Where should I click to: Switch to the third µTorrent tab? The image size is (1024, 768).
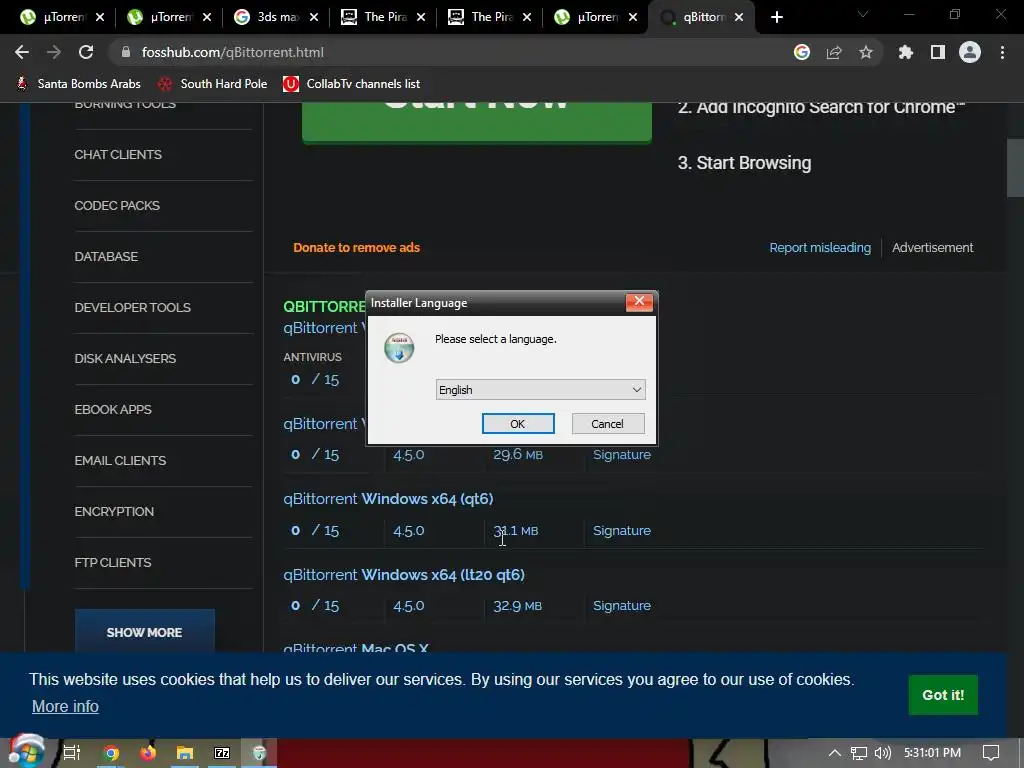tap(588, 17)
